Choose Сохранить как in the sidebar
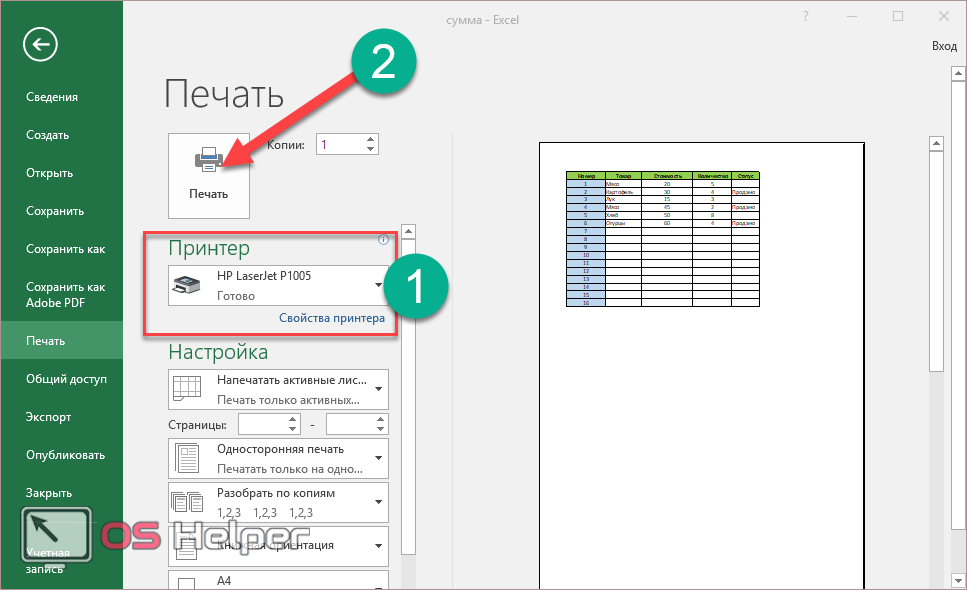The width and height of the screenshot is (967, 590). [65, 249]
